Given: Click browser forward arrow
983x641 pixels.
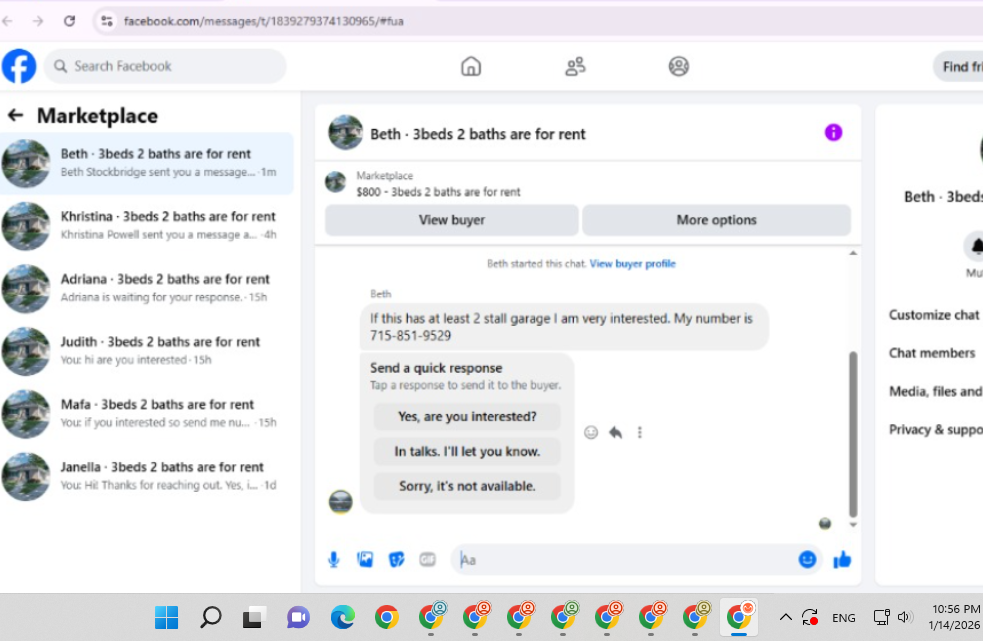Looking at the screenshot, I should 38,21.
